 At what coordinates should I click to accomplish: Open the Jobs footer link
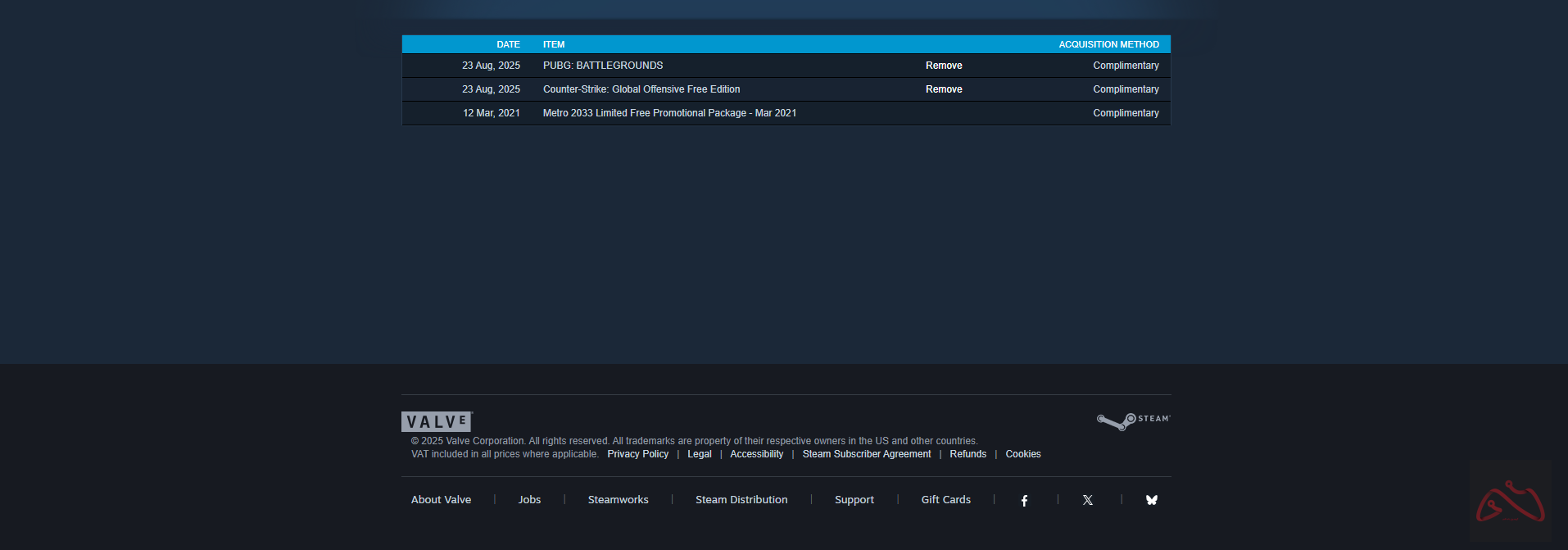[529, 500]
